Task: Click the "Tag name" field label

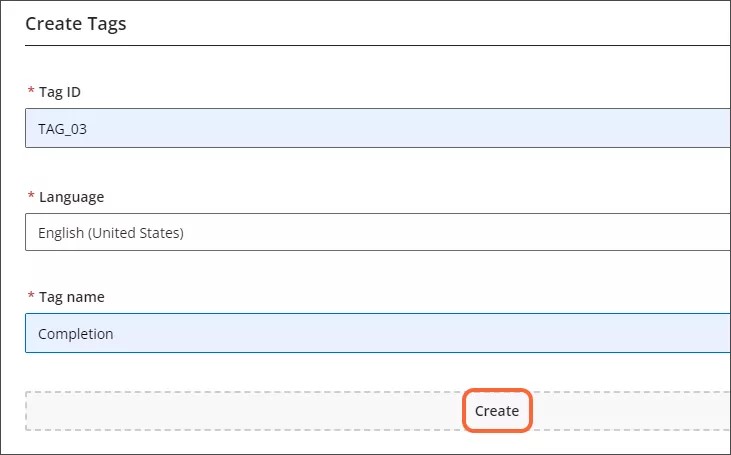Action: [x=71, y=297]
